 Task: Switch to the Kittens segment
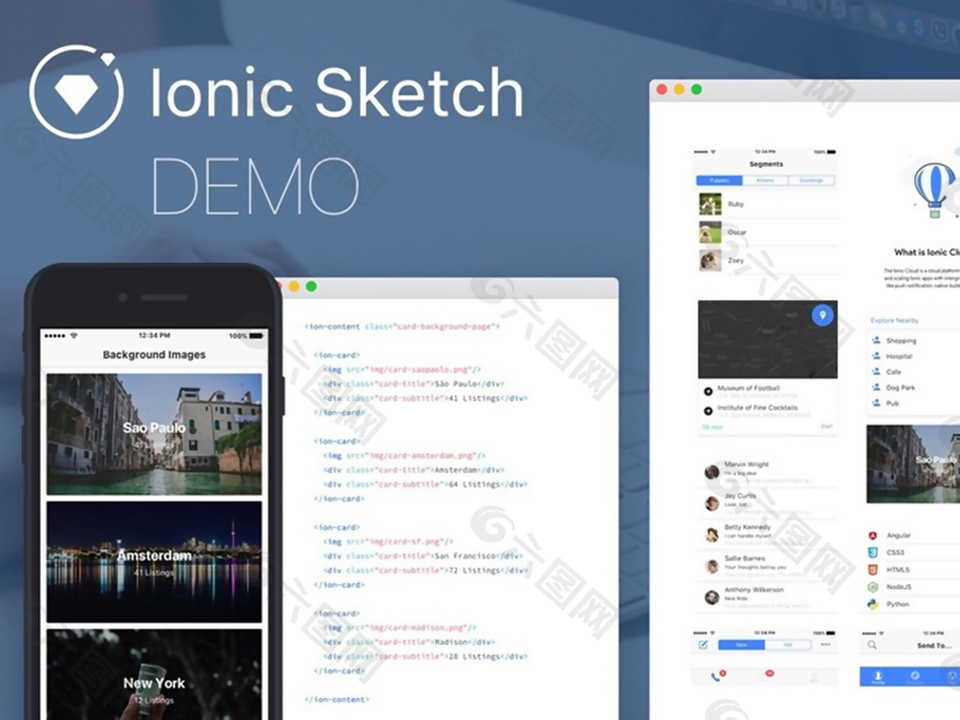[x=765, y=181]
